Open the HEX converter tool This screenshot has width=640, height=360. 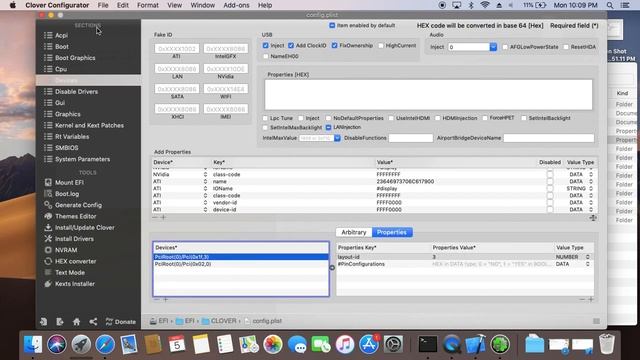coord(75,261)
